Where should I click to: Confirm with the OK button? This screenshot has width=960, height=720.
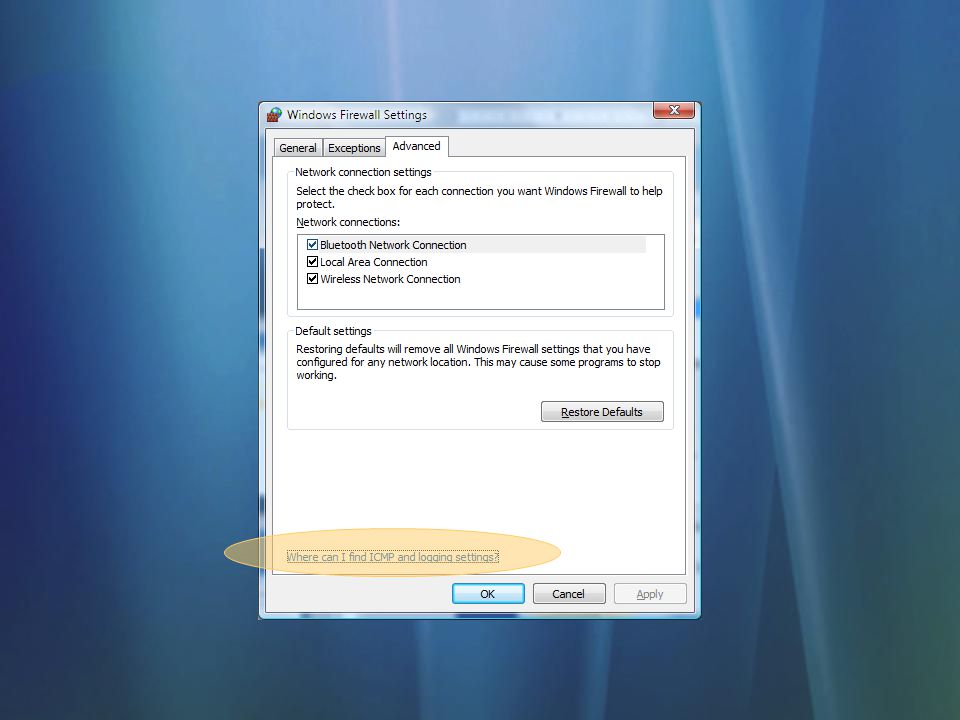coord(488,594)
